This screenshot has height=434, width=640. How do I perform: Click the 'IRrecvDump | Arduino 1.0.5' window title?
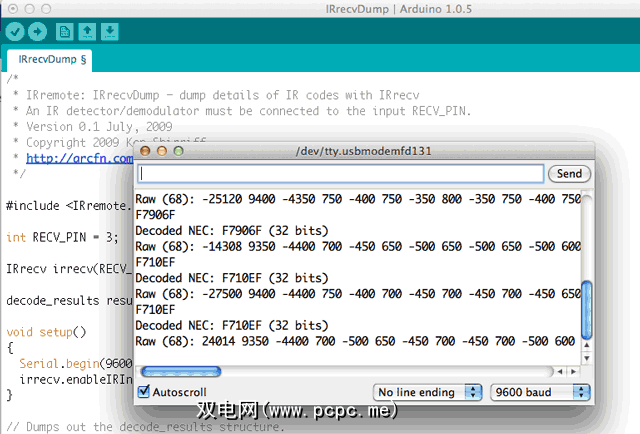398,9
